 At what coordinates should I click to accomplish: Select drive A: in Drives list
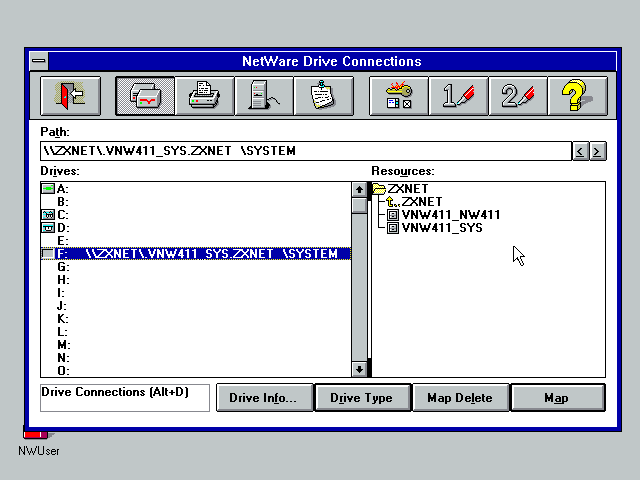[x=196, y=189]
